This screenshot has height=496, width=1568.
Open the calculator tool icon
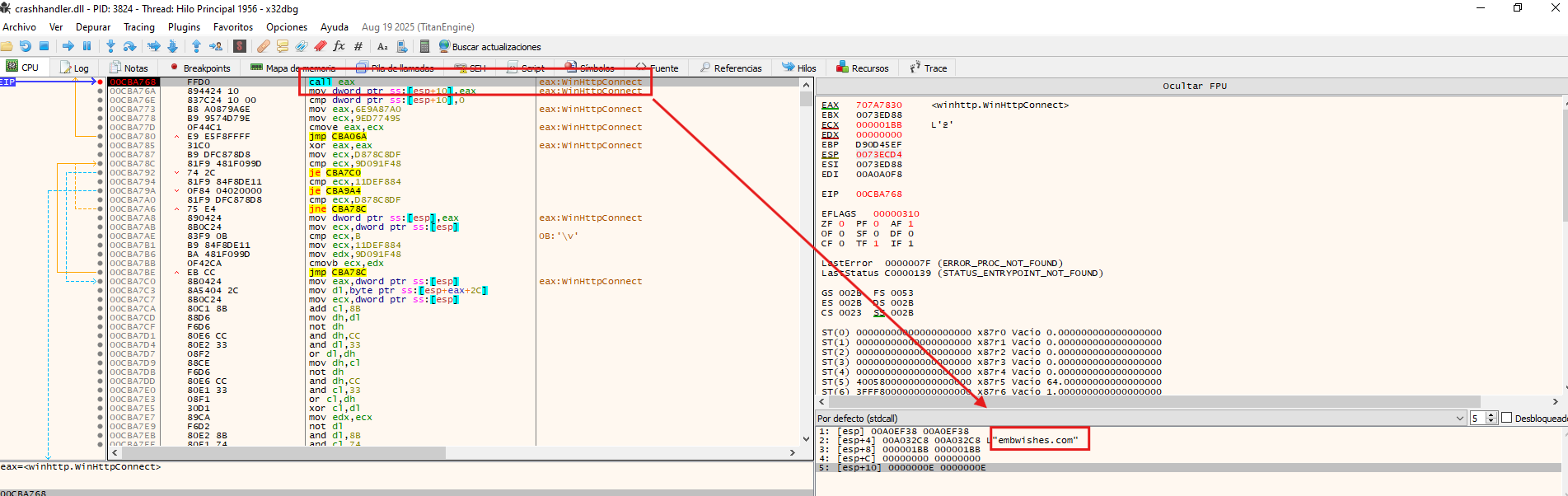tap(424, 46)
